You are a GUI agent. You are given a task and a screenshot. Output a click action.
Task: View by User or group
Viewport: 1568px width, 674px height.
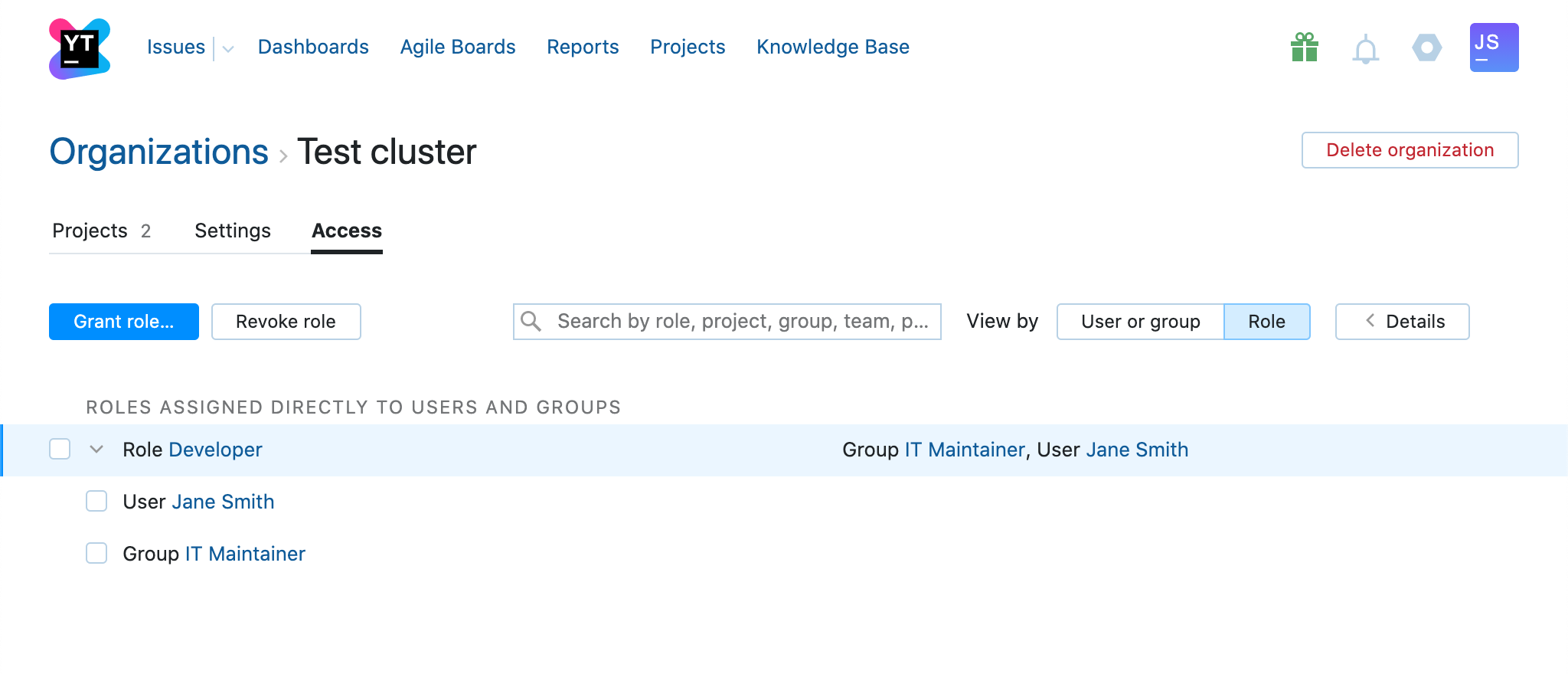[x=1140, y=322]
